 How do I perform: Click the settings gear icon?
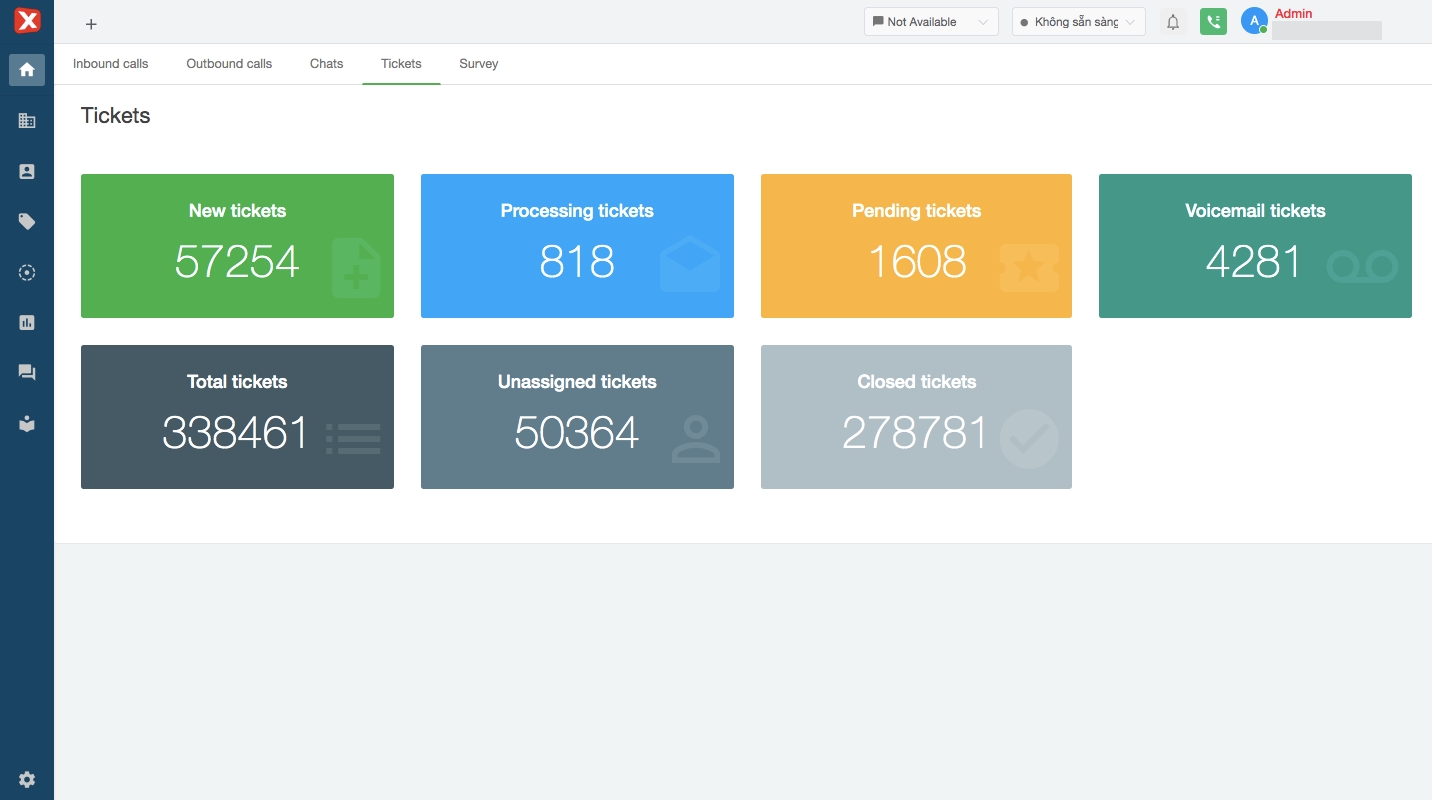click(27, 779)
